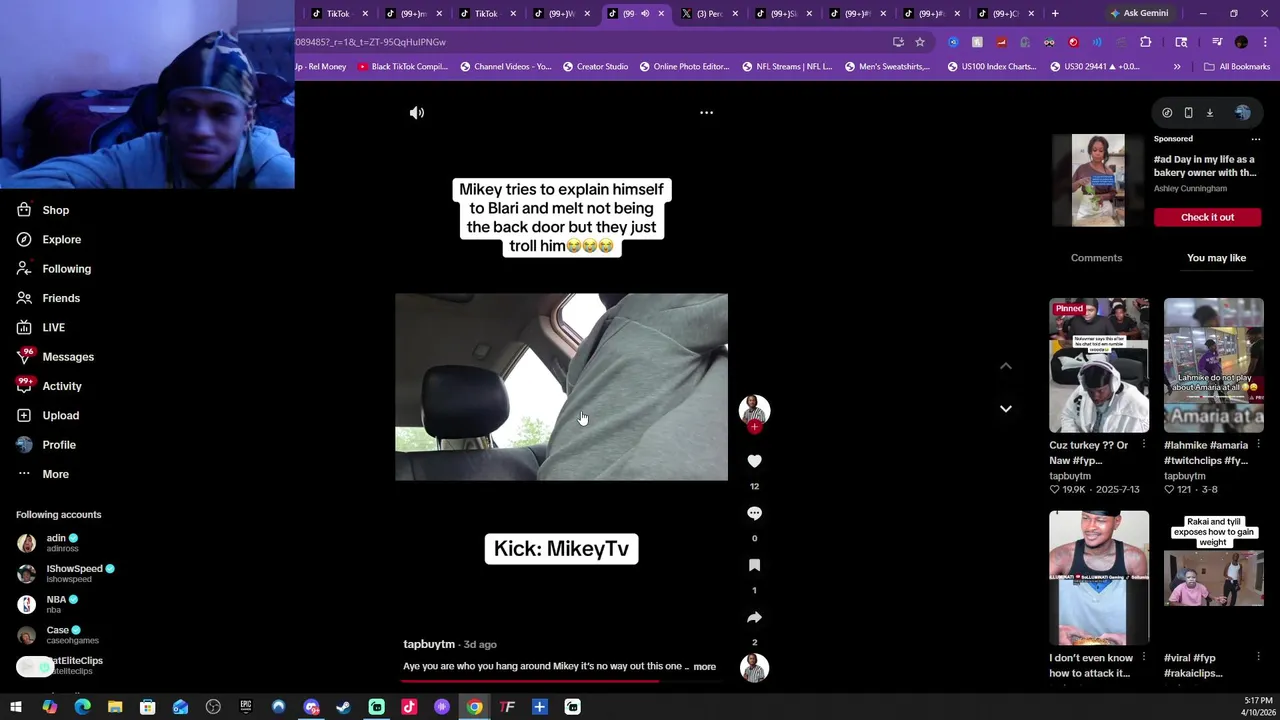Open the sponsored bakery ad thumbnail
Screen dimensions: 1280x720
pos(1098,181)
